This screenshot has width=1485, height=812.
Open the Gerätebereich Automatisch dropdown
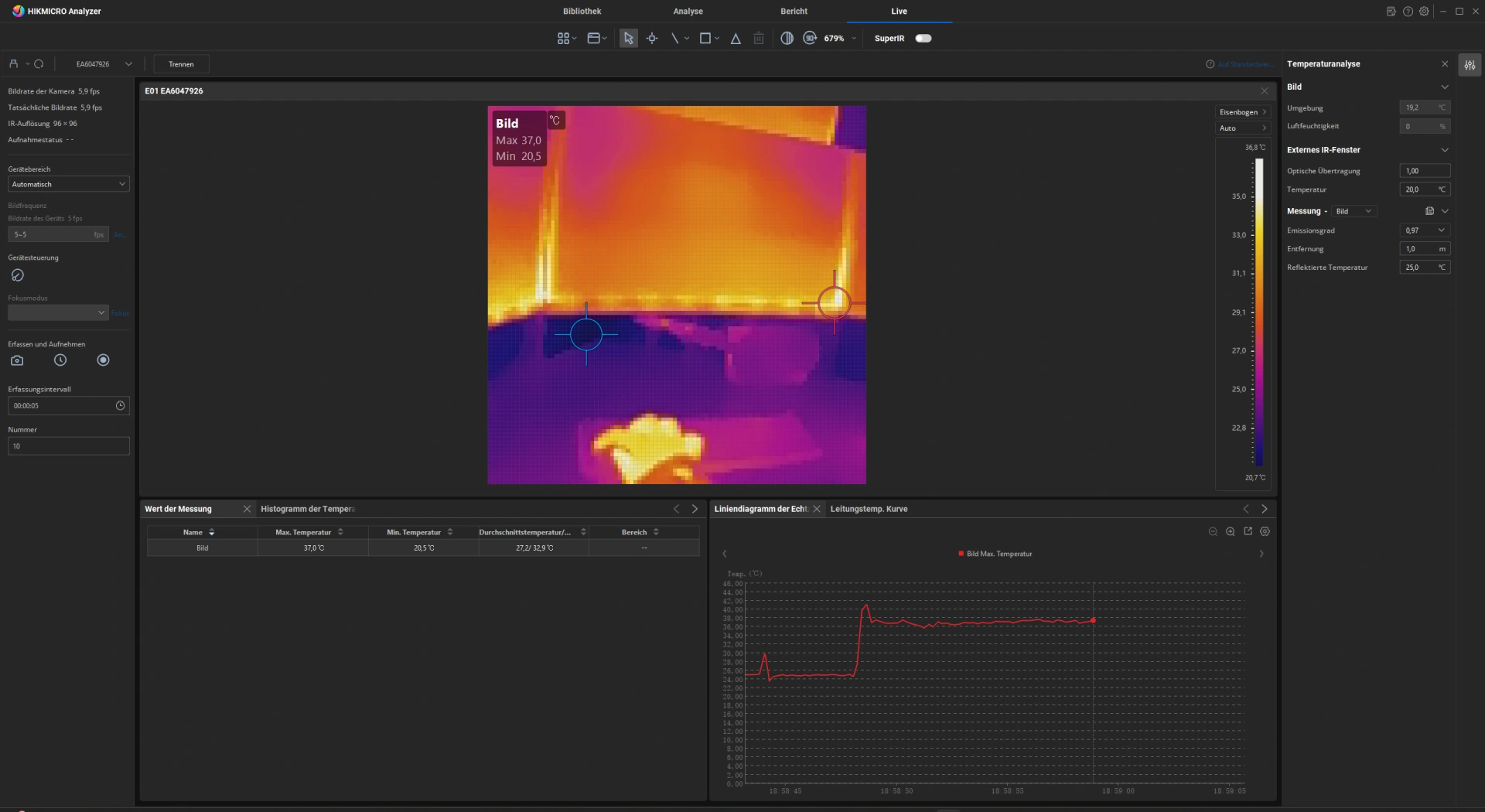click(68, 184)
